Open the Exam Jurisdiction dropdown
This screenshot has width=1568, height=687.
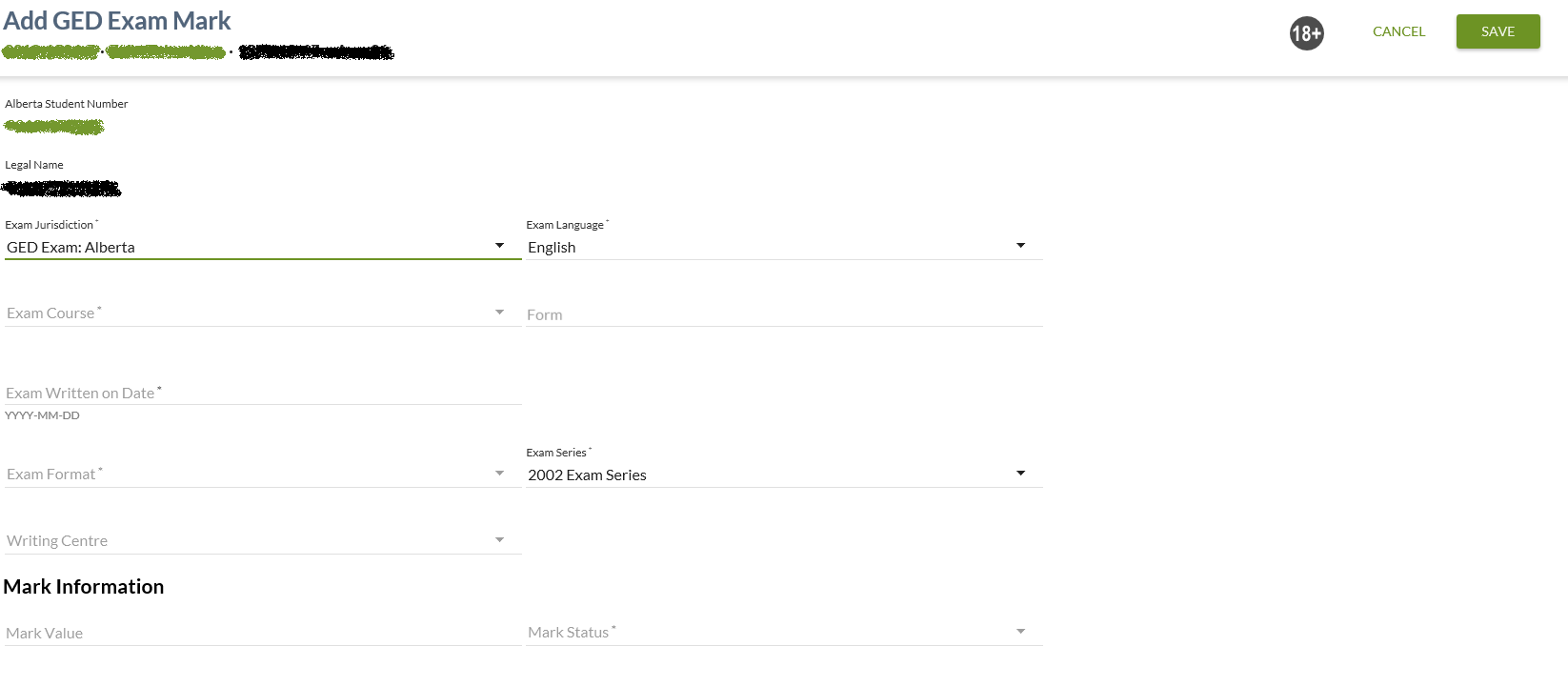click(x=262, y=247)
